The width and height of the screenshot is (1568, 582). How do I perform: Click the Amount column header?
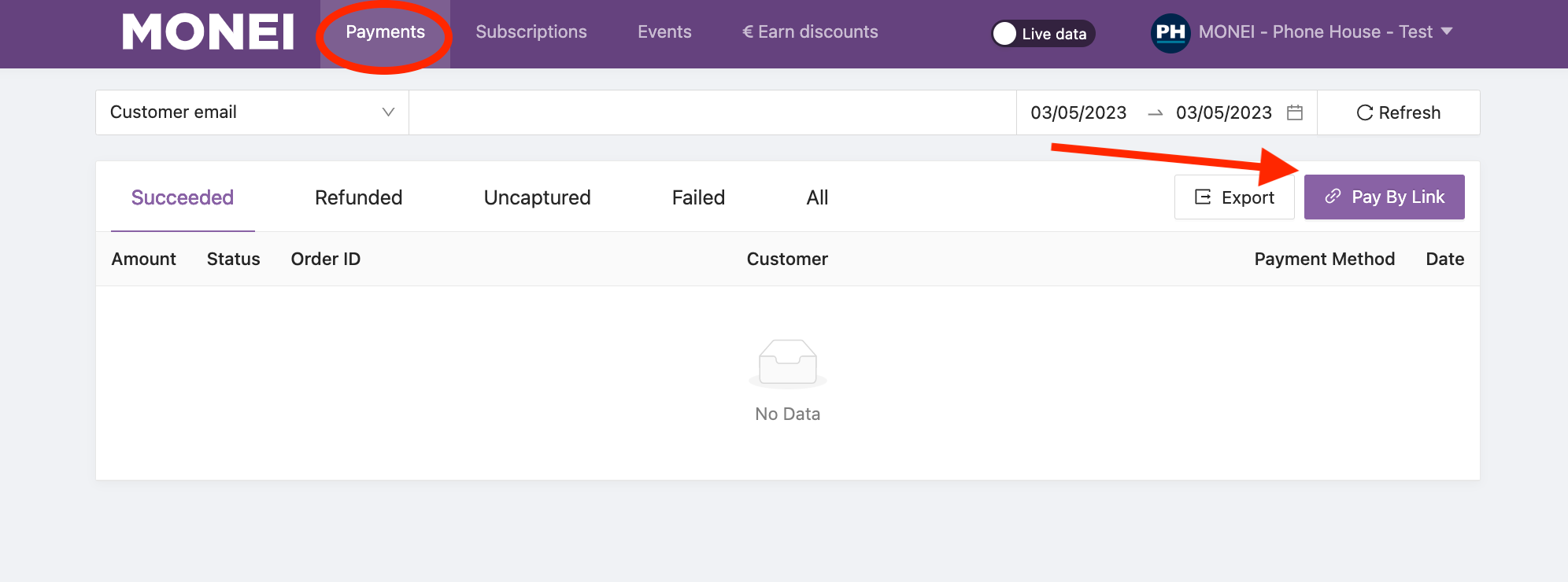[144, 259]
